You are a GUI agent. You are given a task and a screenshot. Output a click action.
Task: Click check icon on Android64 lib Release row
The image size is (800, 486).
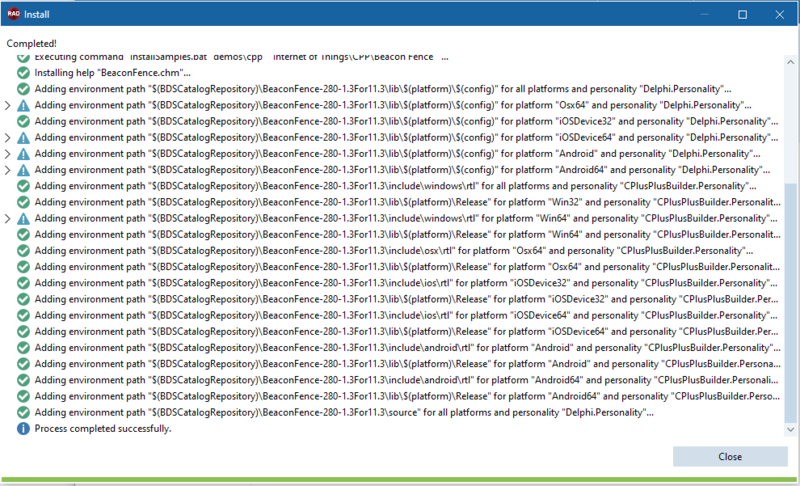pos(23,396)
